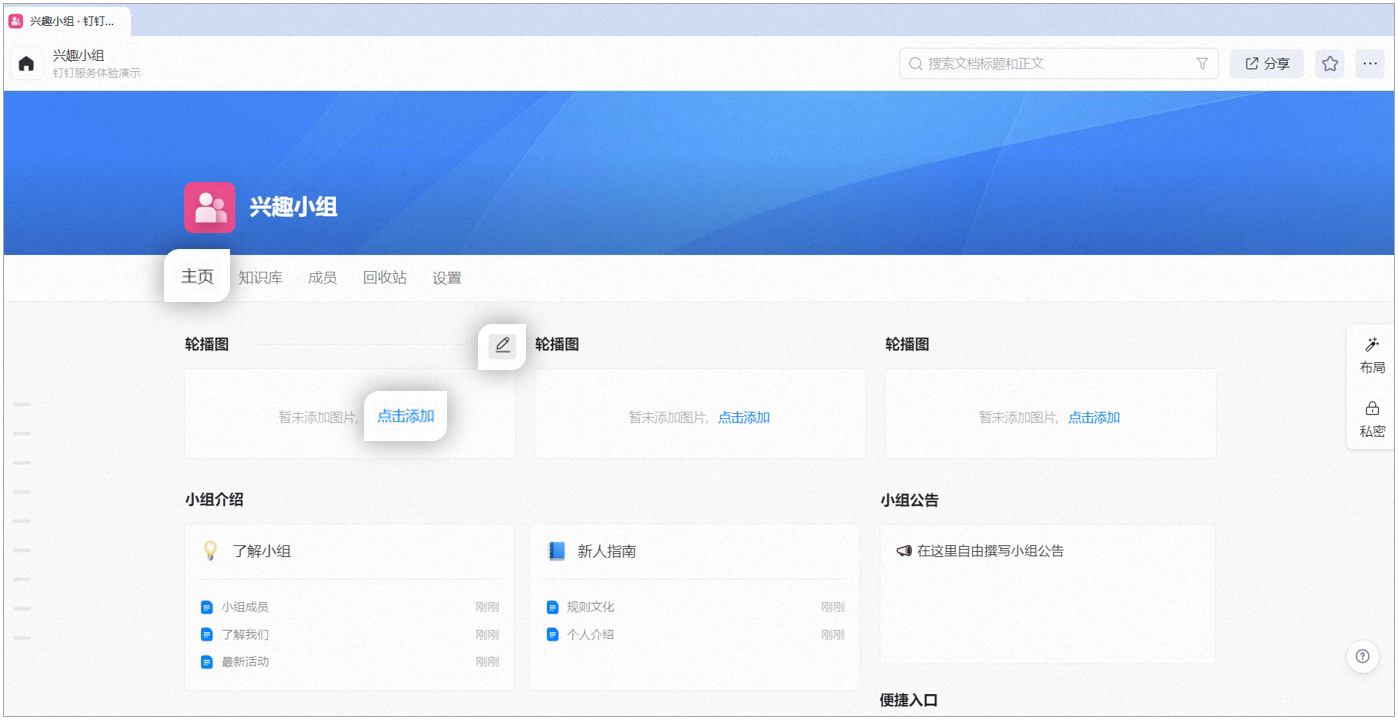Click 点击添加 link in the first carousel
This screenshot has height=720, width=1398.
(x=405, y=416)
